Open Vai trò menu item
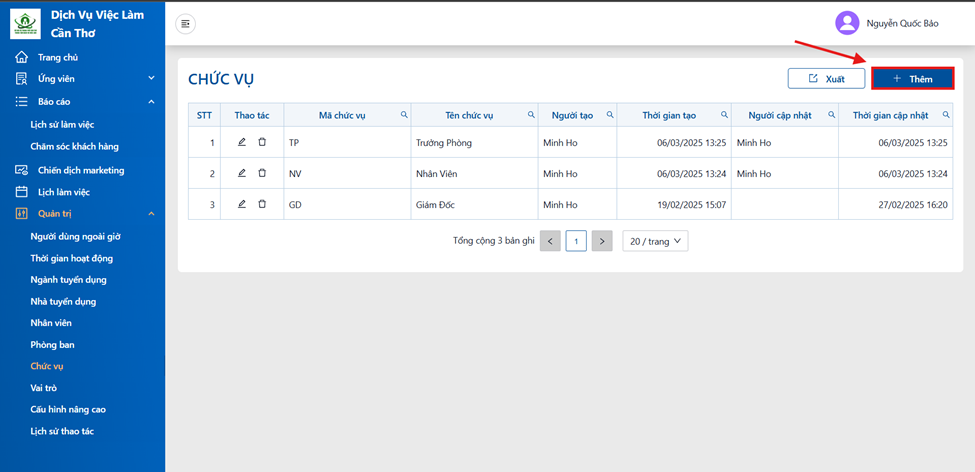This screenshot has height=472, width=975. coord(44,388)
